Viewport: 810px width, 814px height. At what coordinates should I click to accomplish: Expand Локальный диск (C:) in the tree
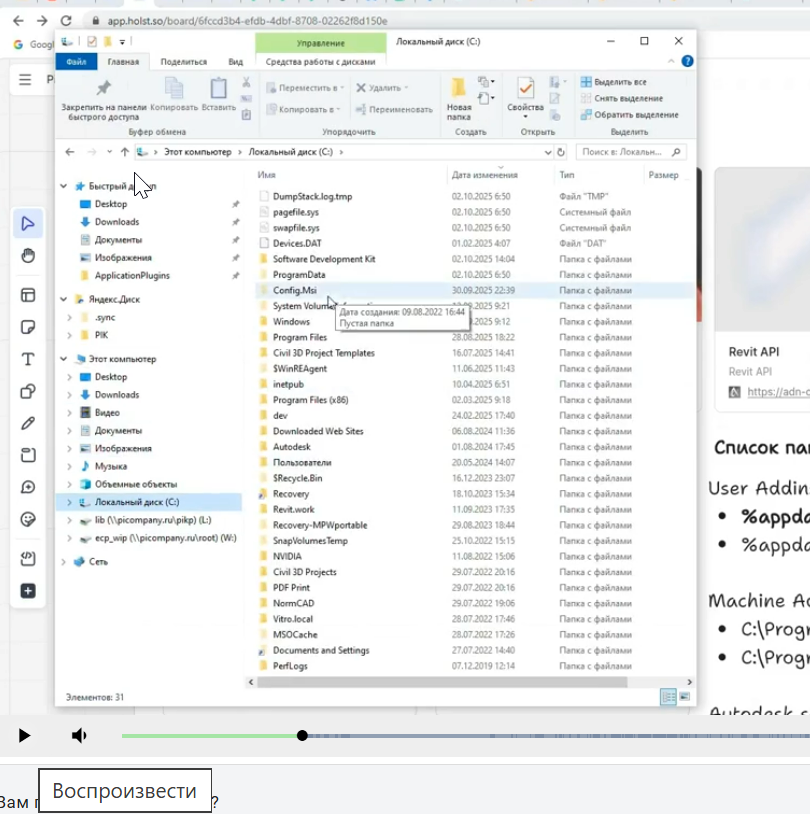point(70,502)
